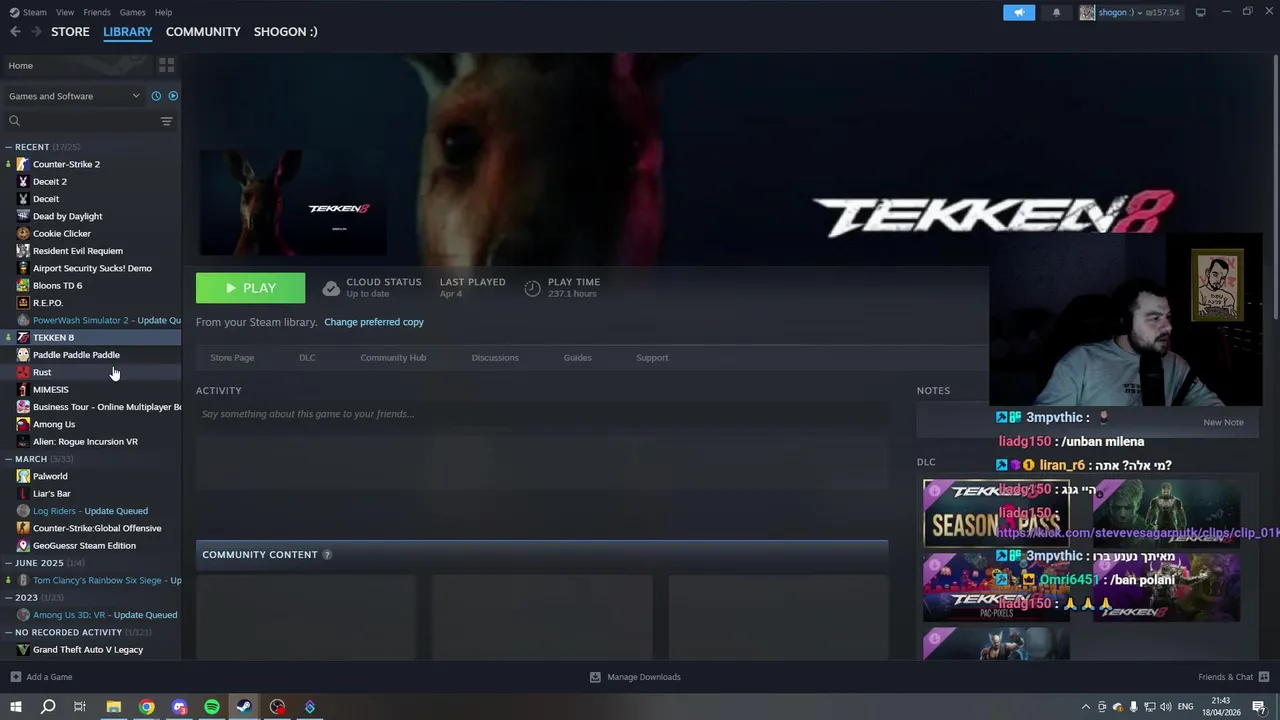Collapse the JUNE 2025 section
Screen dimensions: 1280x720
(x=8, y=563)
